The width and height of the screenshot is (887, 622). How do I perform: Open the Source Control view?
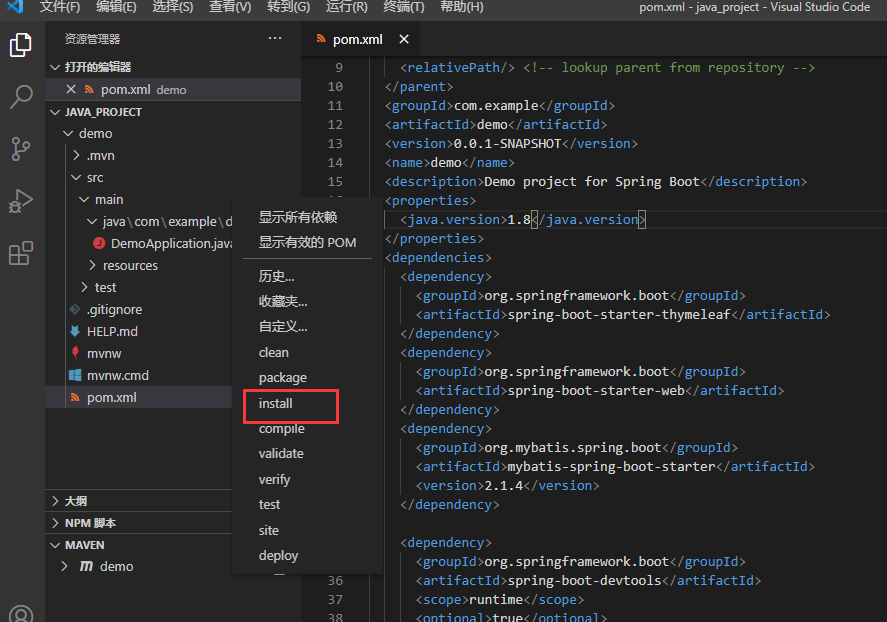[21, 149]
